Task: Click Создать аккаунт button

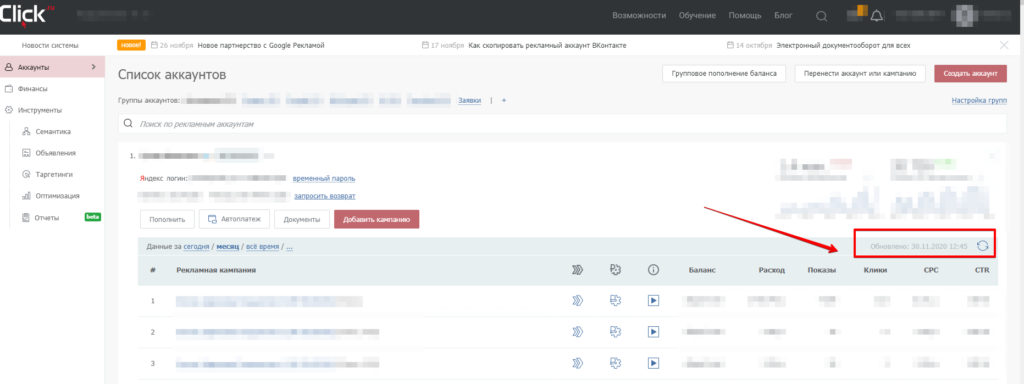Action: pyautogui.click(x=970, y=74)
